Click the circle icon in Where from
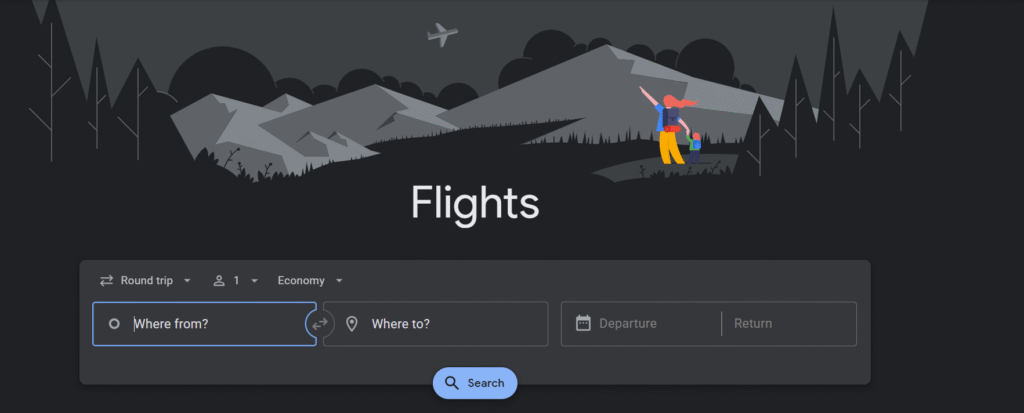The image size is (1024, 413). (x=114, y=323)
